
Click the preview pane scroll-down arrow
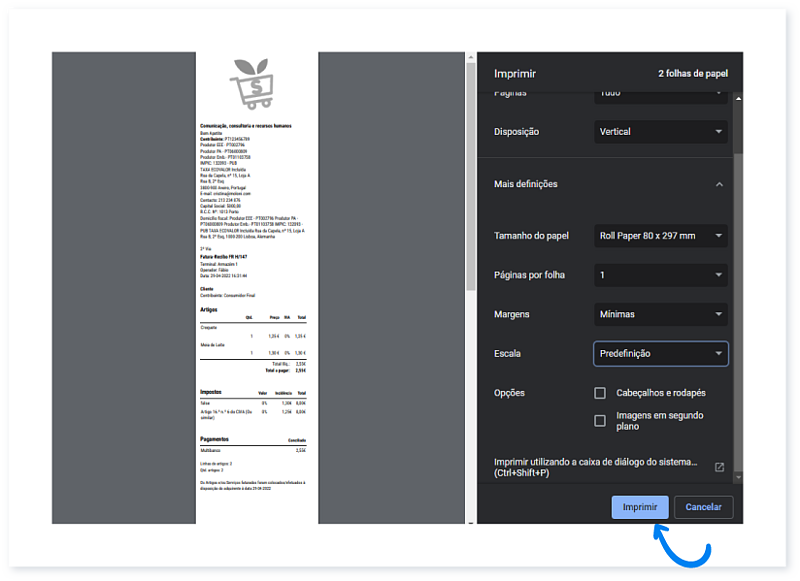(470, 522)
